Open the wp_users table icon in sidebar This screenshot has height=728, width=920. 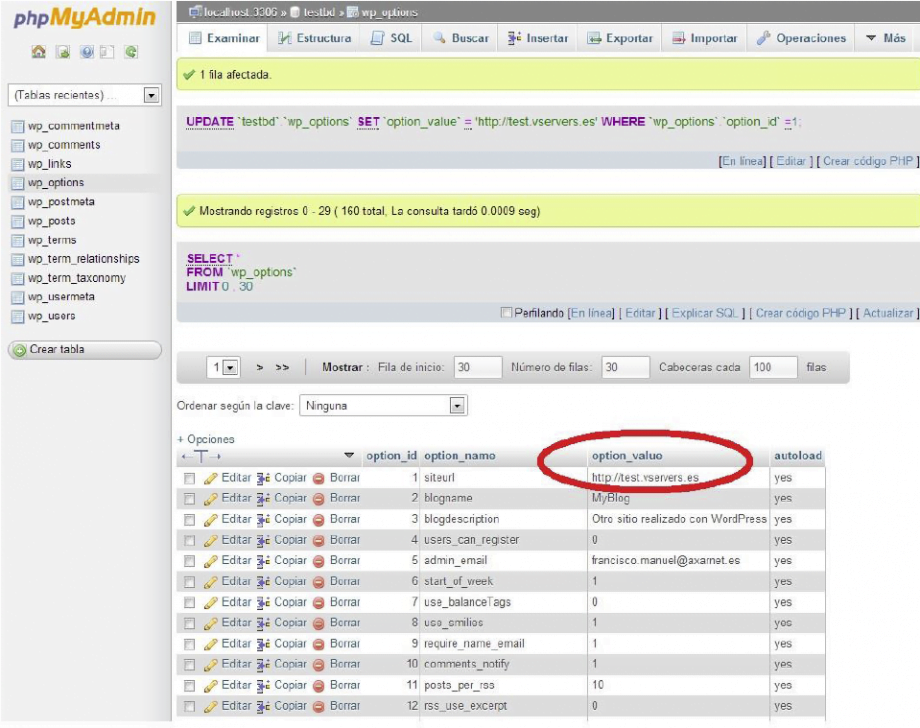point(17,316)
